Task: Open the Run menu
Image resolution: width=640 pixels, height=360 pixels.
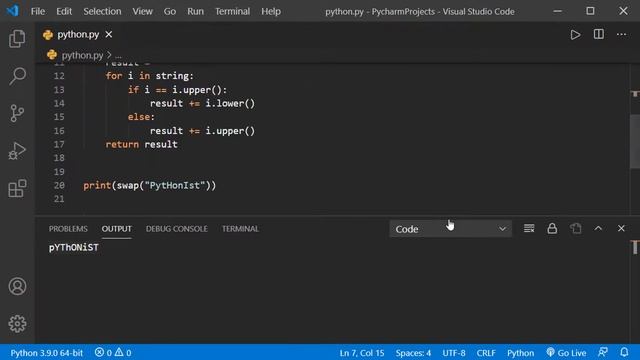Action: point(196,11)
